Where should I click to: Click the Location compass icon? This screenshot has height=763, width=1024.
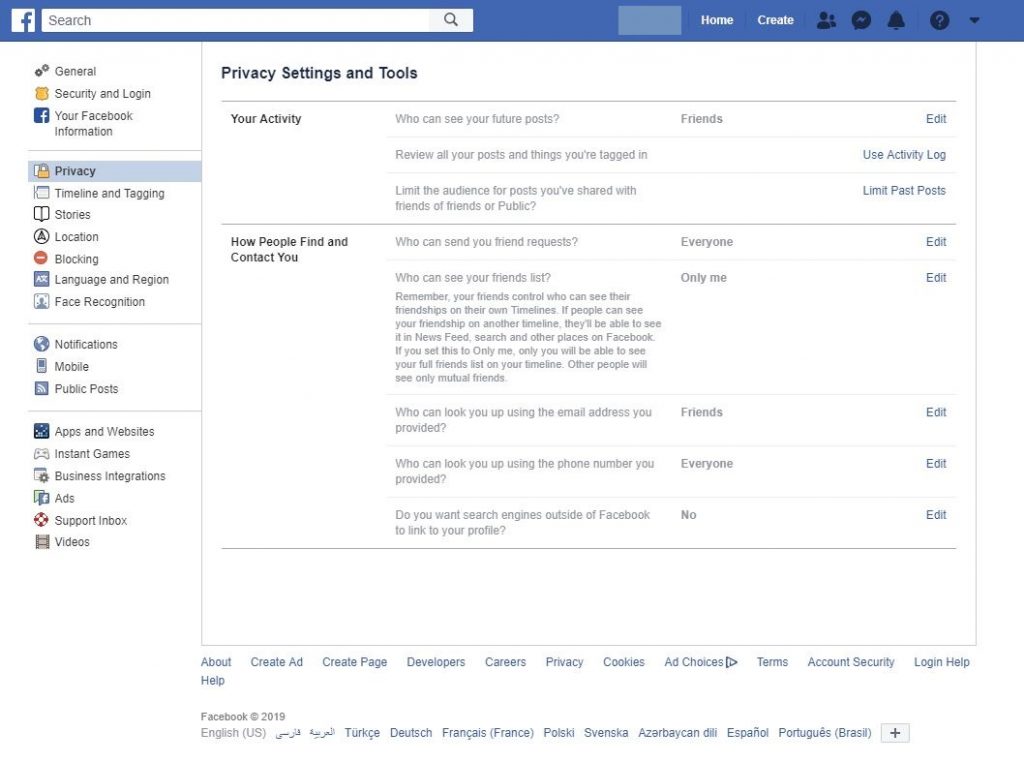(42, 236)
